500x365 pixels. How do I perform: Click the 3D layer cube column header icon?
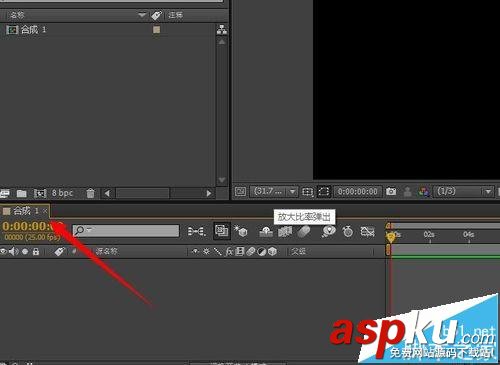[273, 251]
